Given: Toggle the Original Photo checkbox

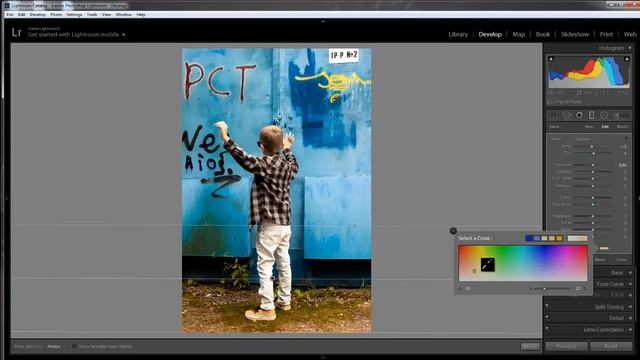Looking at the screenshot, I should click(x=550, y=102).
